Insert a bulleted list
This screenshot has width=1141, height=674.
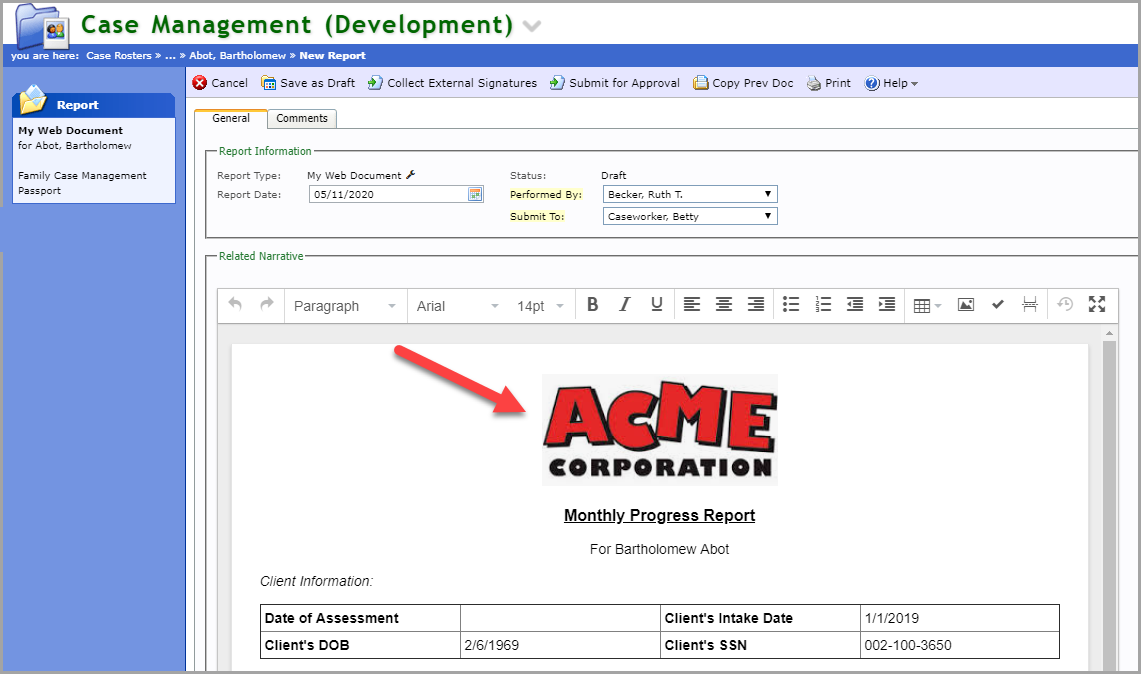pyautogui.click(x=791, y=305)
